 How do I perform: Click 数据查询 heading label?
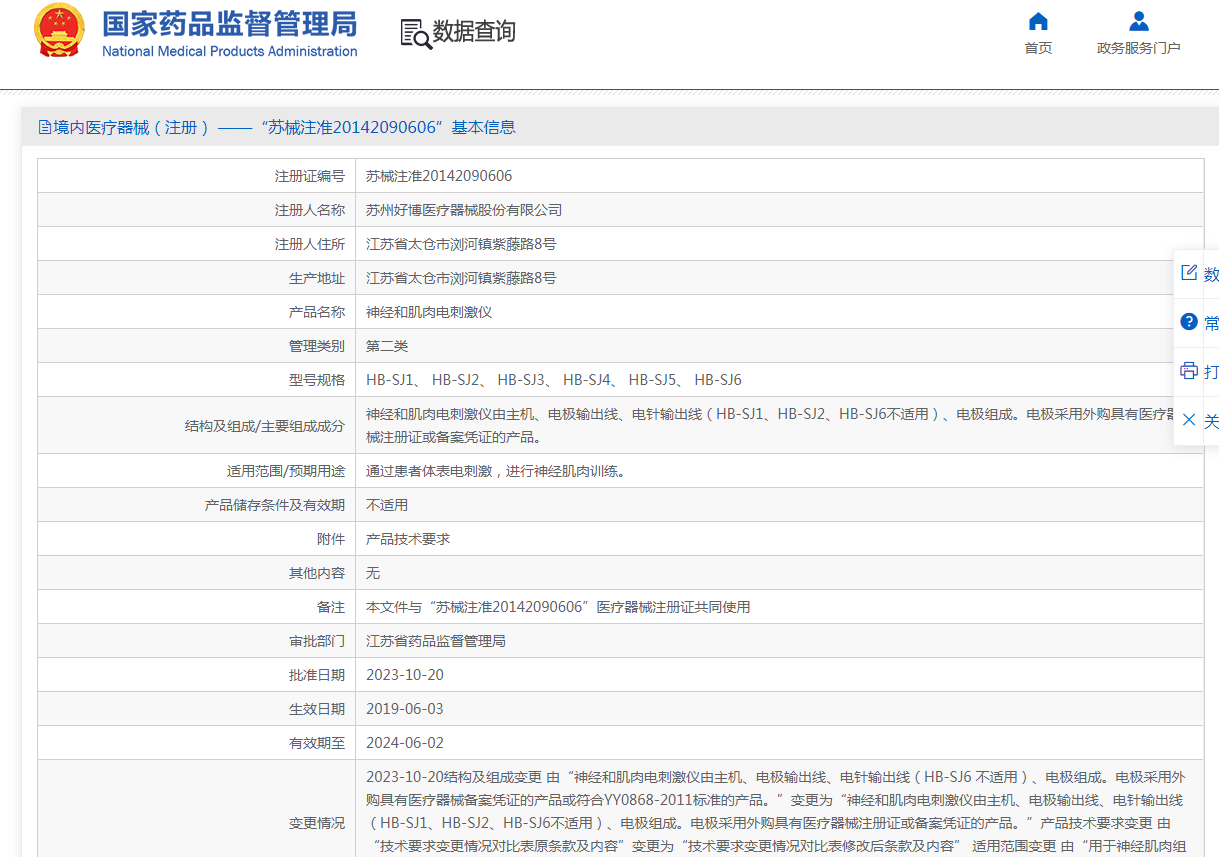click(474, 32)
